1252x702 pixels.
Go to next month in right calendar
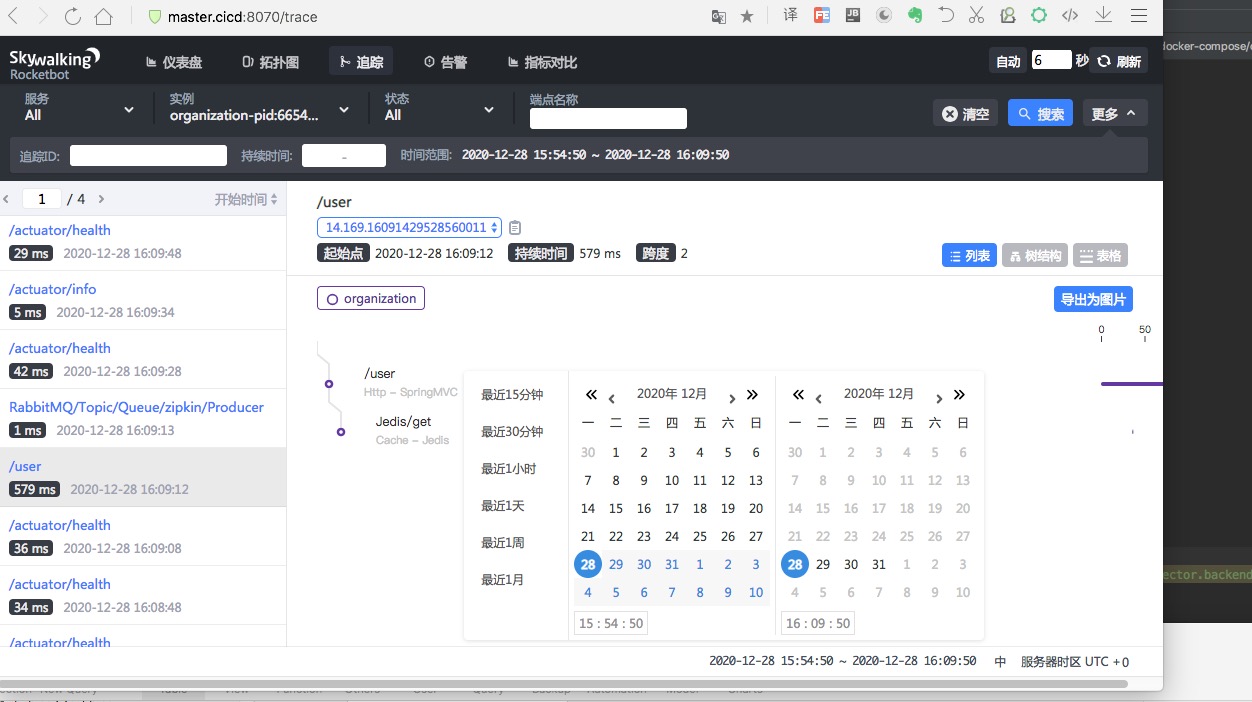[938, 396]
